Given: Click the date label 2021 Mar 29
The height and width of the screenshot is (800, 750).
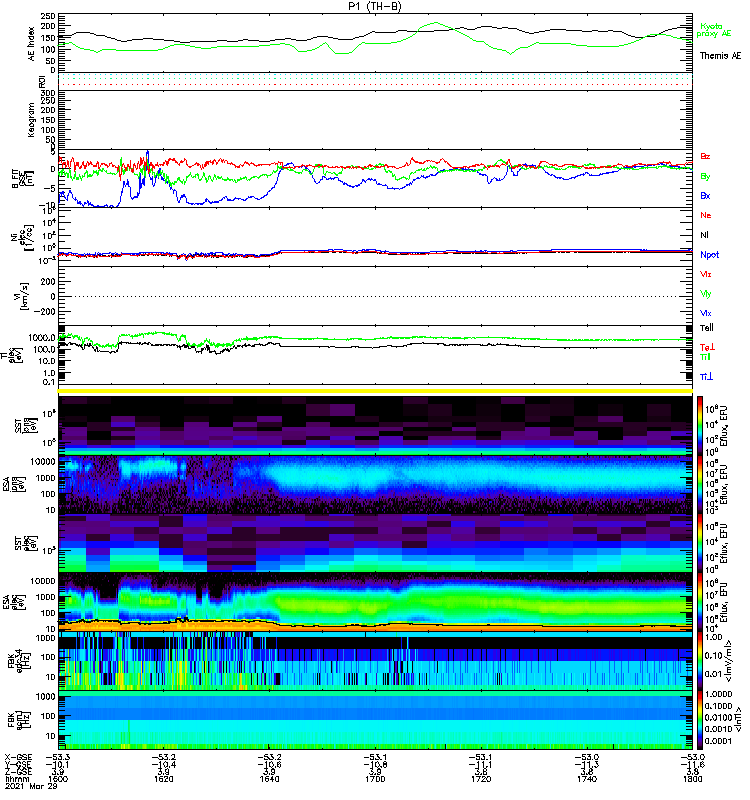Looking at the screenshot, I should coord(31,786).
